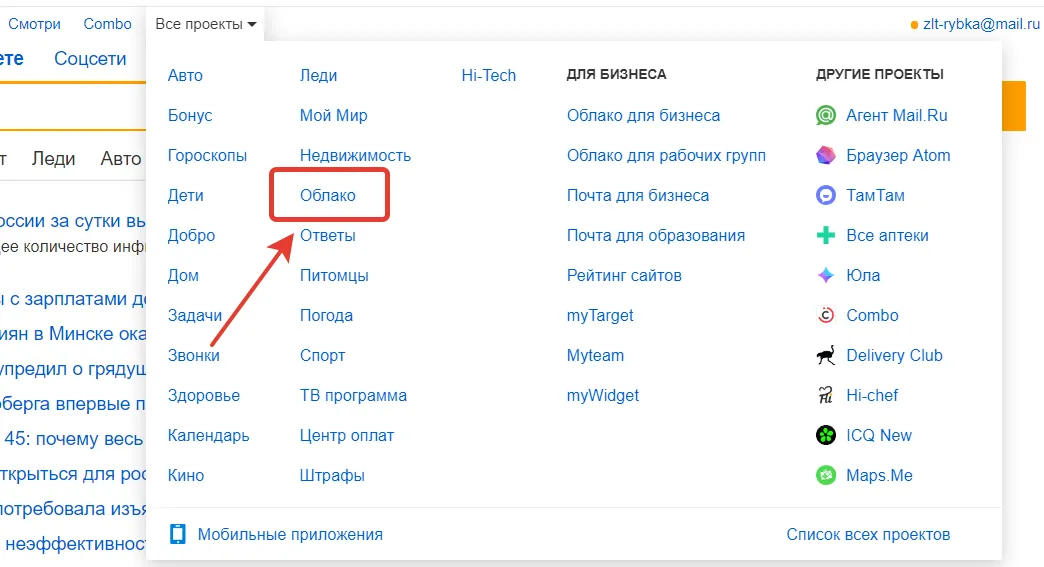Switch to the Соцсети tab

tap(90, 59)
